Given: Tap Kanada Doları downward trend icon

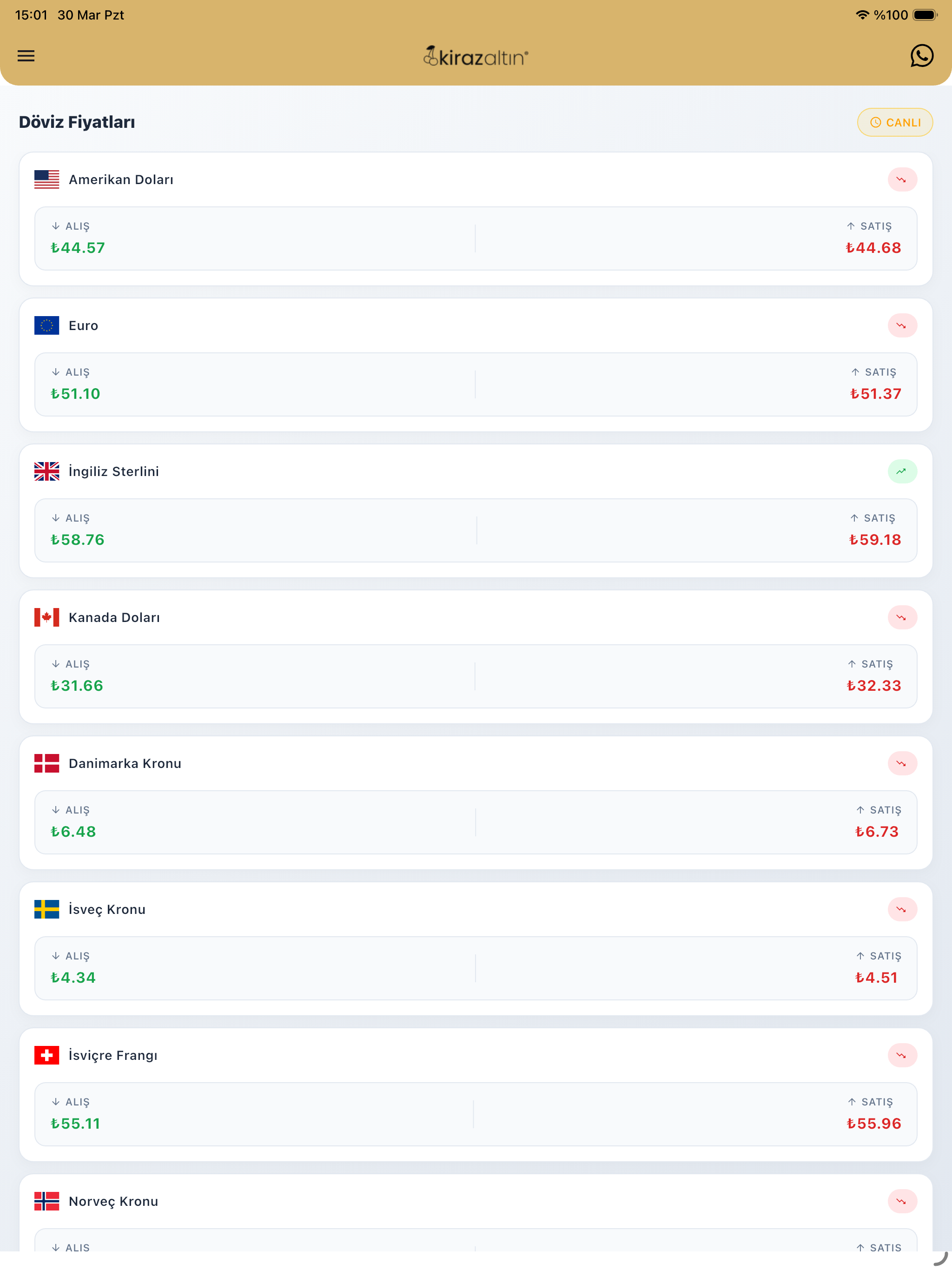Looking at the screenshot, I should point(901,617).
